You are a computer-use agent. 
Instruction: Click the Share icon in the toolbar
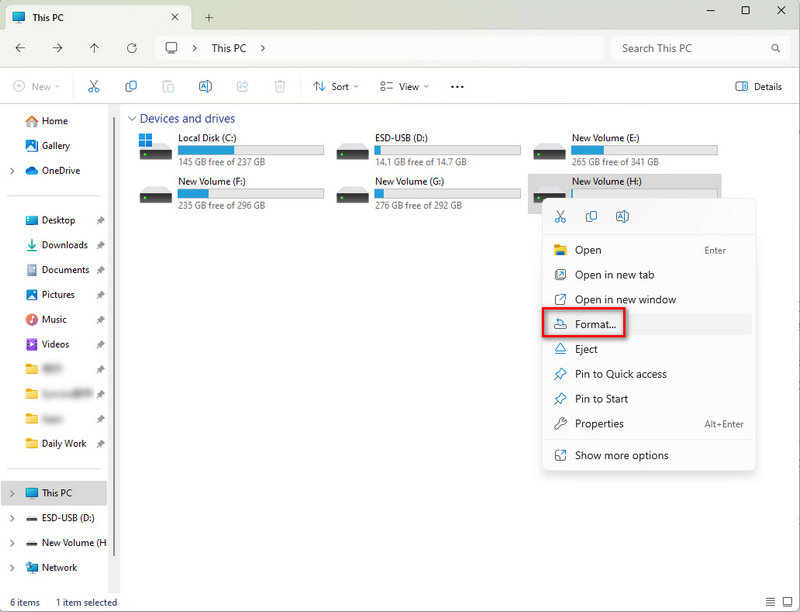[x=242, y=87]
